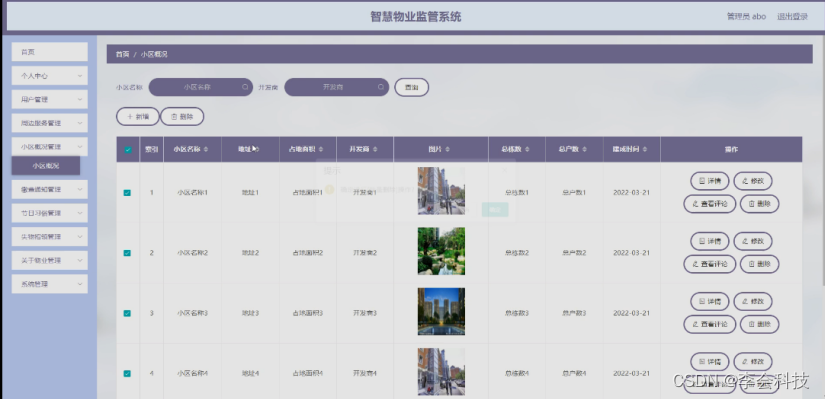
Task: Open 详情 for row 小区名称2
Action: [710, 241]
